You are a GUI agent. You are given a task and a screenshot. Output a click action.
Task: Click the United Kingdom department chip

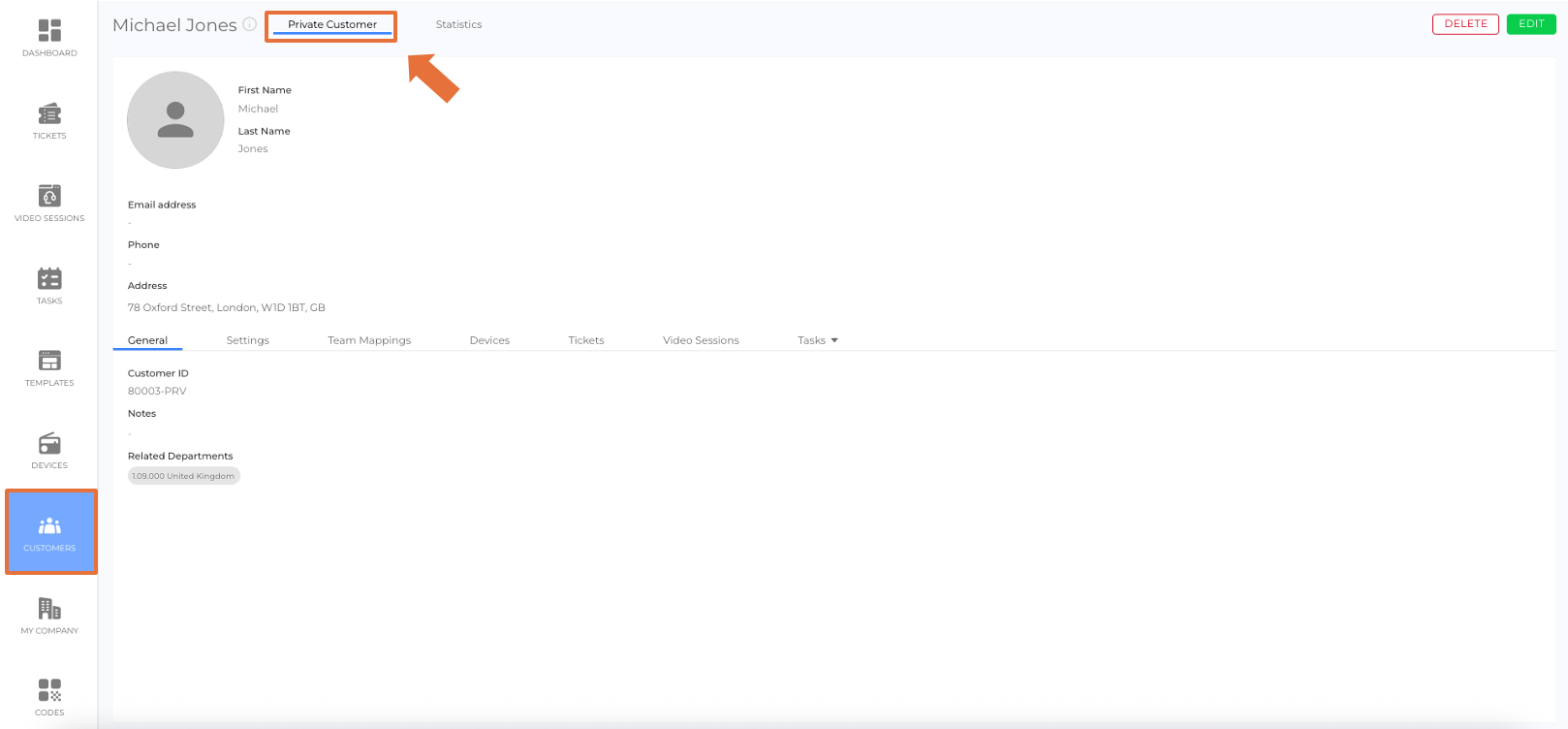(183, 476)
